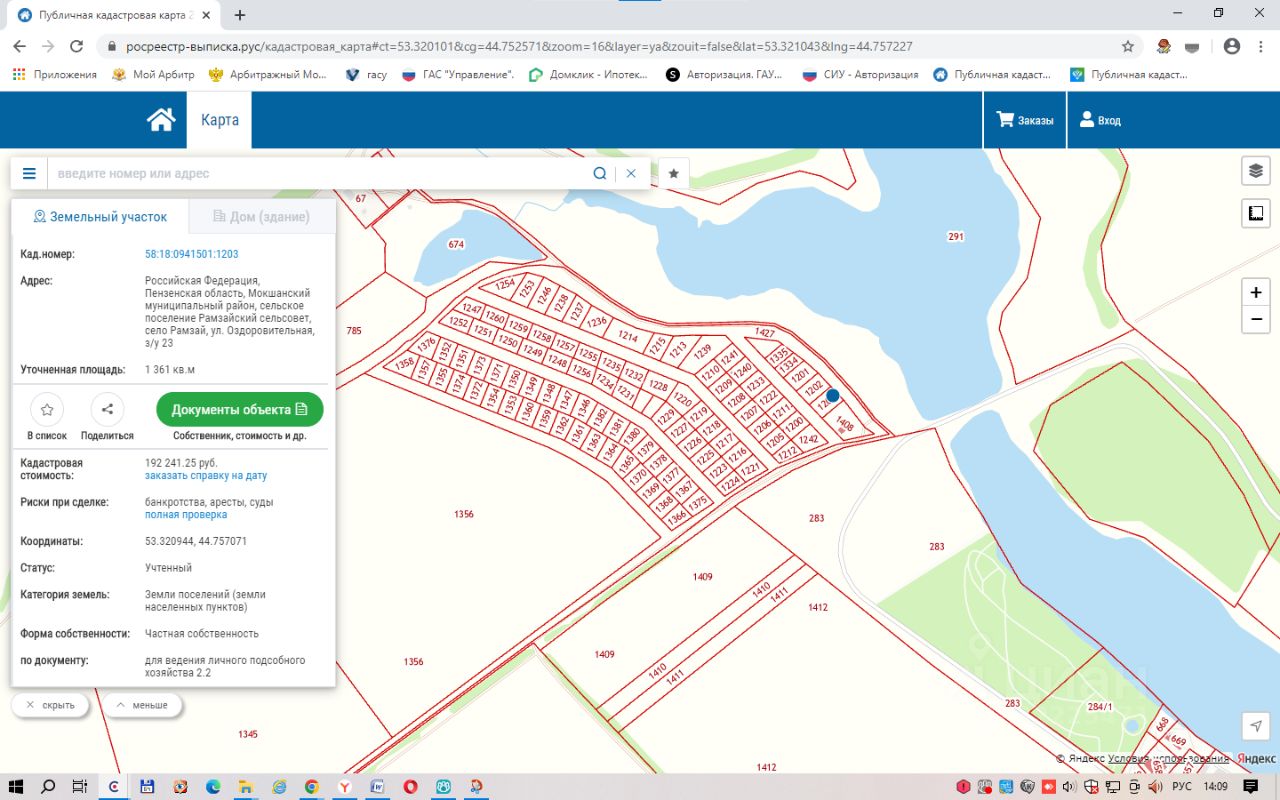Toggle the map measurement tool
The image size is (1280, 800).
click(1256, 213)
